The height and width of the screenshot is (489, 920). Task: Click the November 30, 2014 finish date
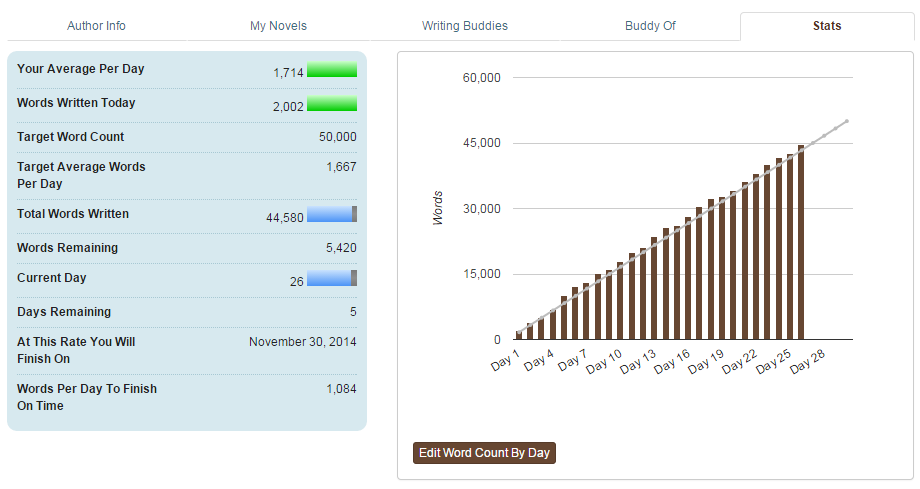tap(302, 342)
